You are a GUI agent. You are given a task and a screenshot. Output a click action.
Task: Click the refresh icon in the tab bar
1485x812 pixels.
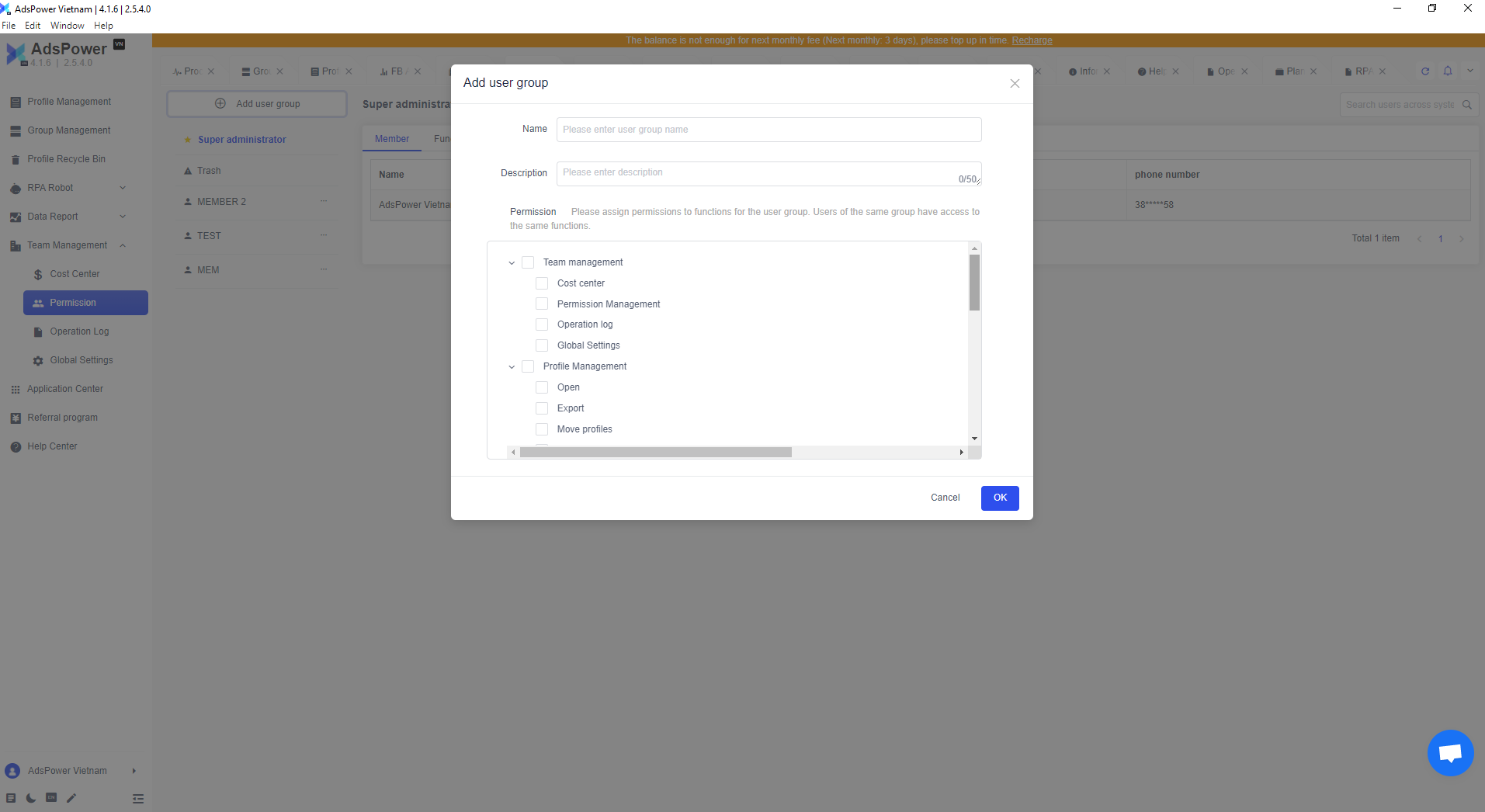point(1425,71)
